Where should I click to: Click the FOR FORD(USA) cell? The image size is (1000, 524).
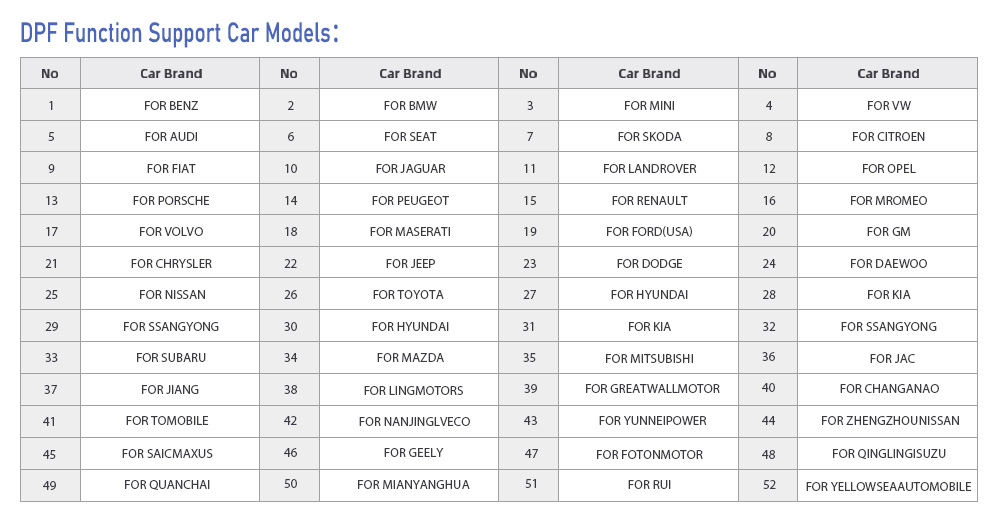649,232
